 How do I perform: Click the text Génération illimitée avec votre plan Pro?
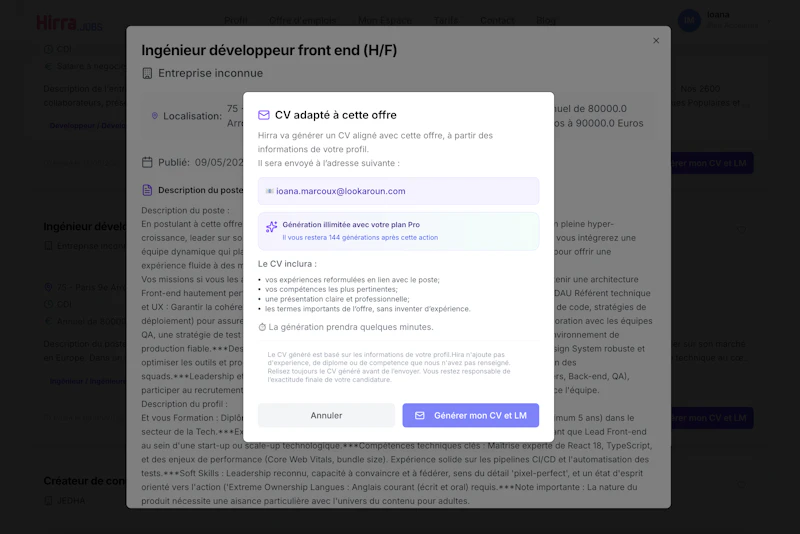tap(351, 224)
